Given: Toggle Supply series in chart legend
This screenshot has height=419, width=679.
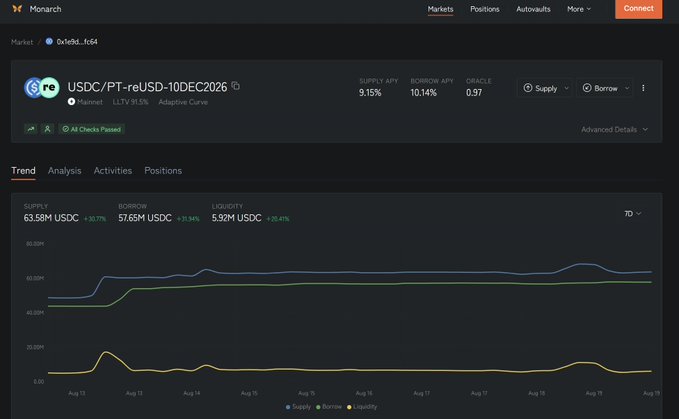Looking at the screenshot, I should (298, 406).
